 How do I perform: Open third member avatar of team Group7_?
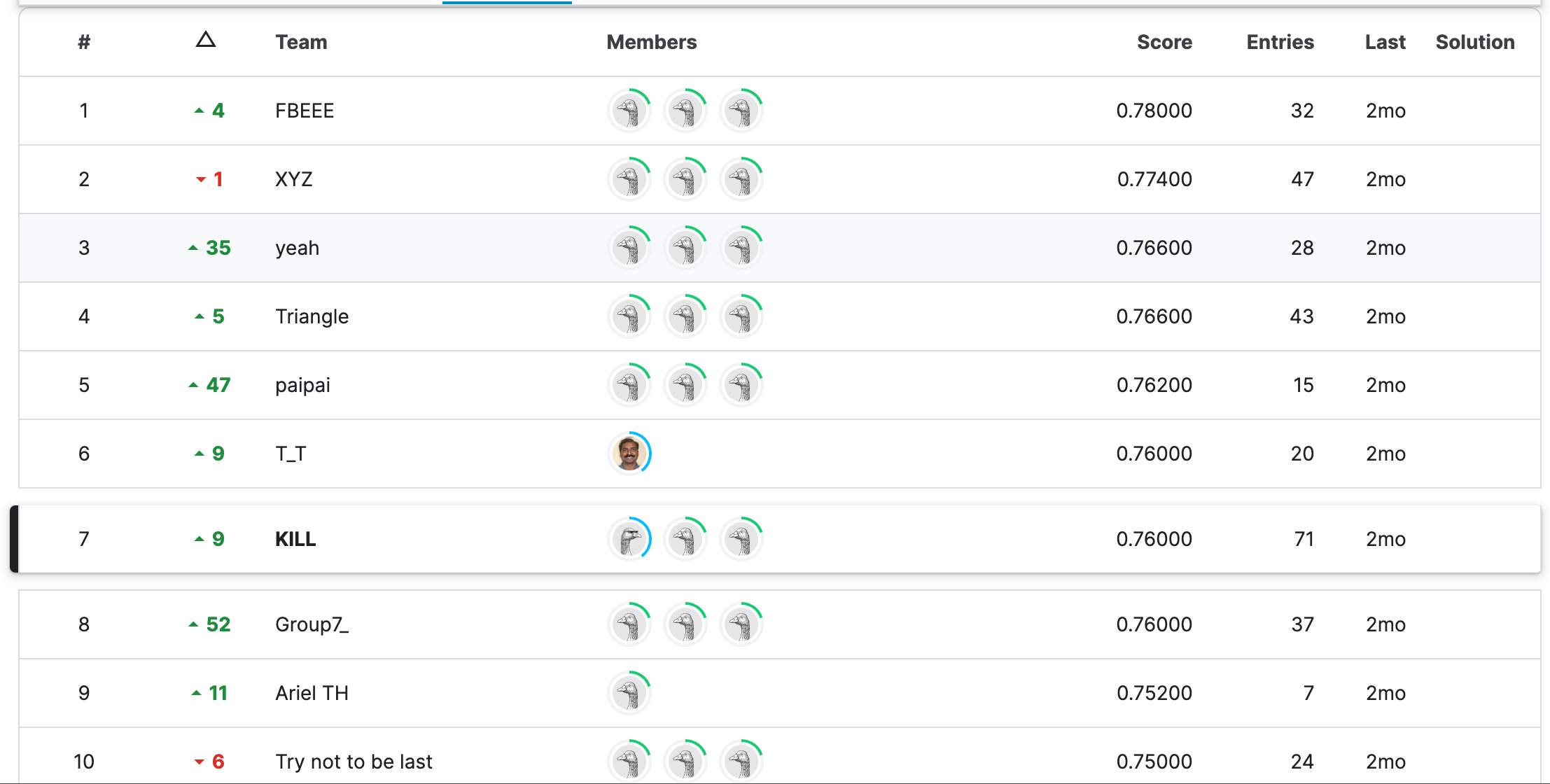tap(741, 624)
